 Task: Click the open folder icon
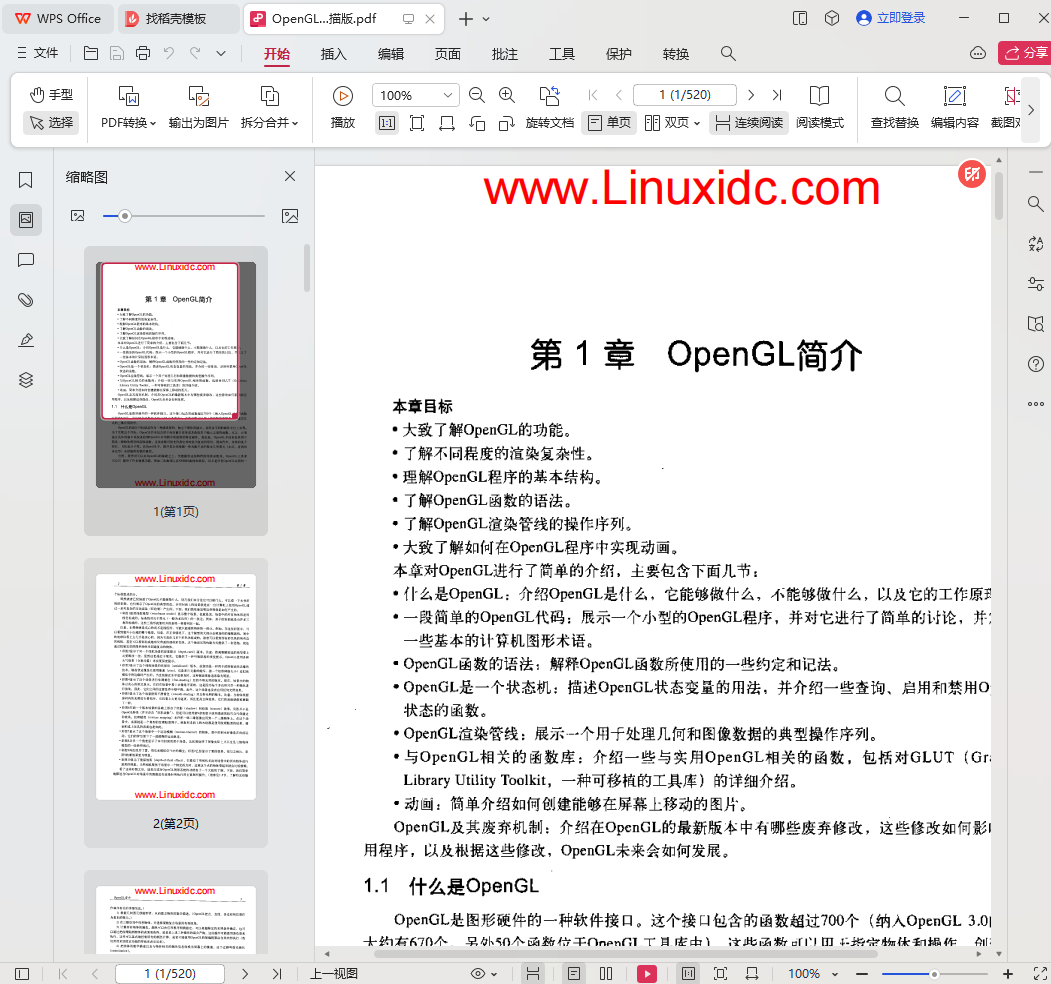[90, 53]
